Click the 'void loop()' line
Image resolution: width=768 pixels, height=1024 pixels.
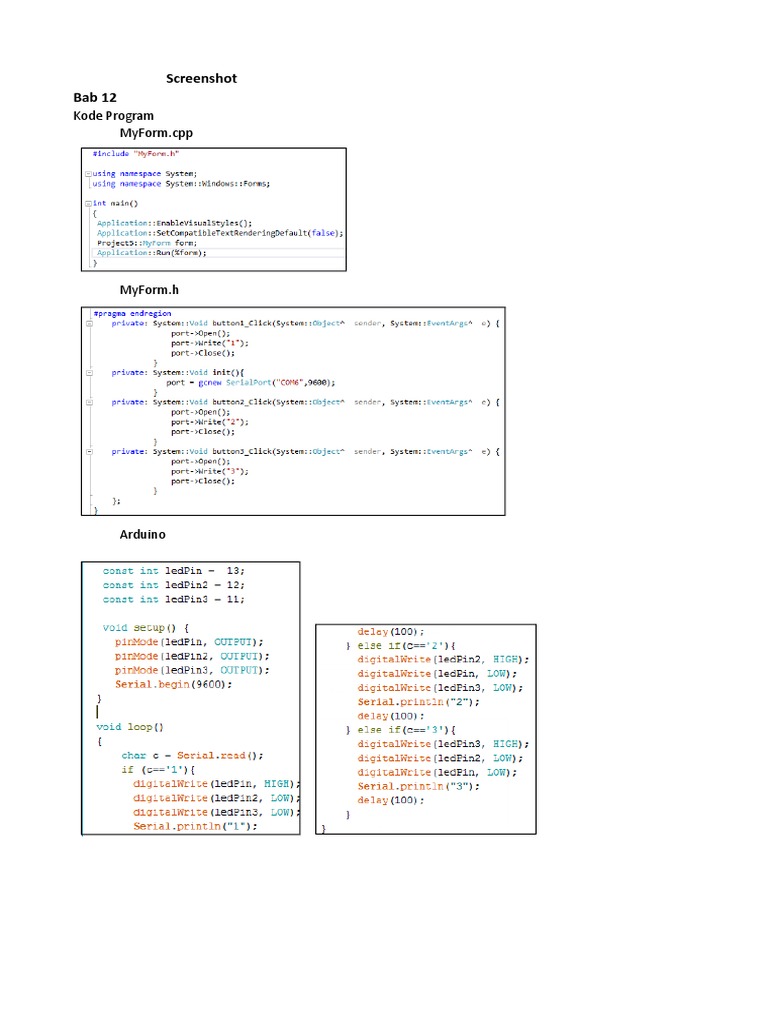pos(130,727)
